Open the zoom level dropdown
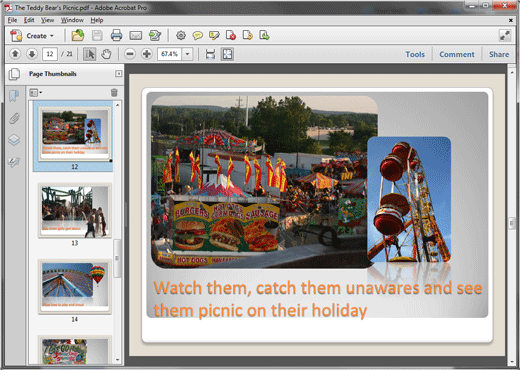520x370 pixels. tap(188, 54)
